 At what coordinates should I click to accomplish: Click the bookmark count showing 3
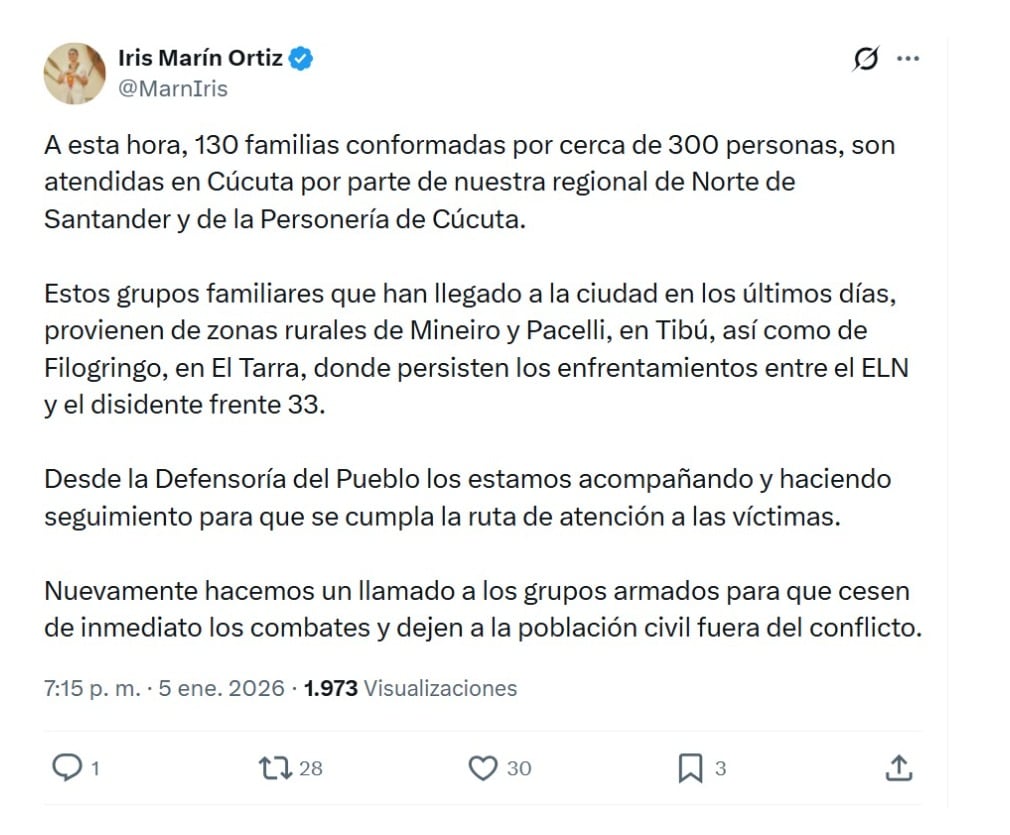[x=721, y=768]
